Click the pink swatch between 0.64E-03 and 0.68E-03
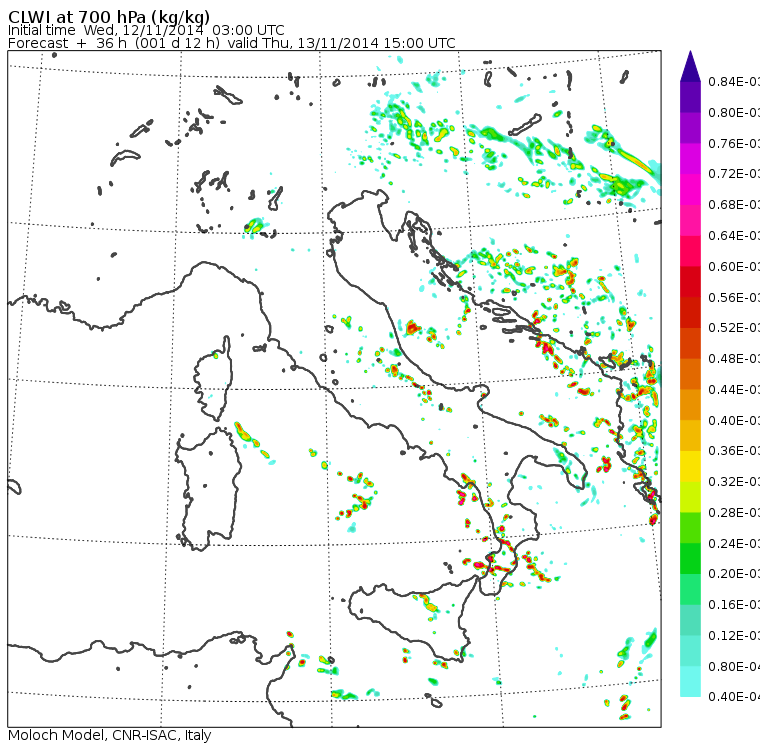Image resolution: width=760 pixels, height=749 pixels. [690, 220]
